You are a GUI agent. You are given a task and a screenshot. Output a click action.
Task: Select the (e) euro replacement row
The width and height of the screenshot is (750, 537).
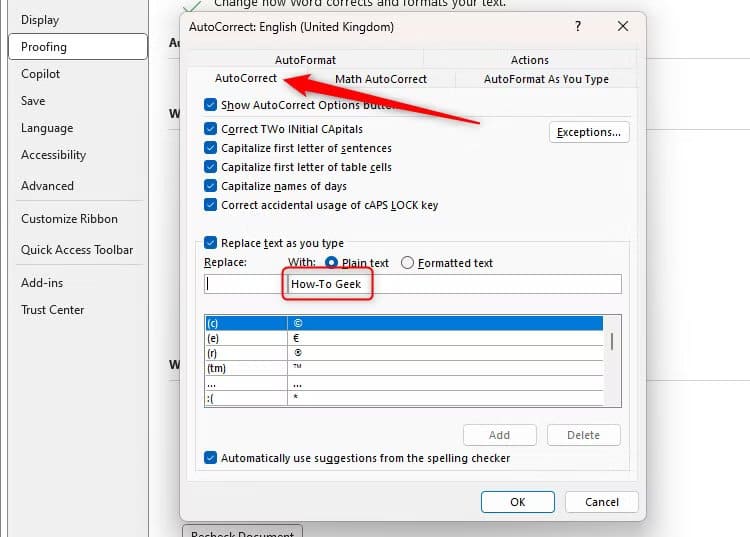pos(404,338)
